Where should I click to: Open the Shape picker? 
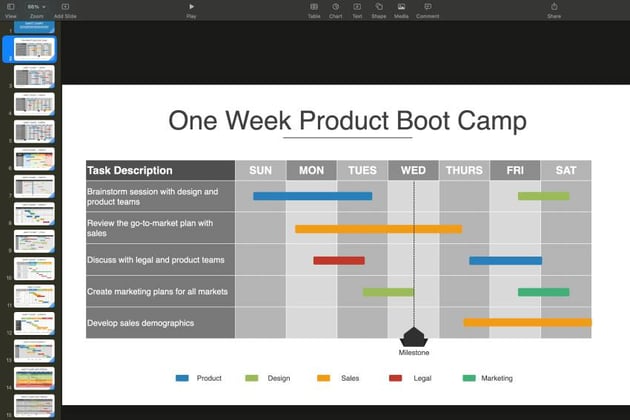click(378, 8)
